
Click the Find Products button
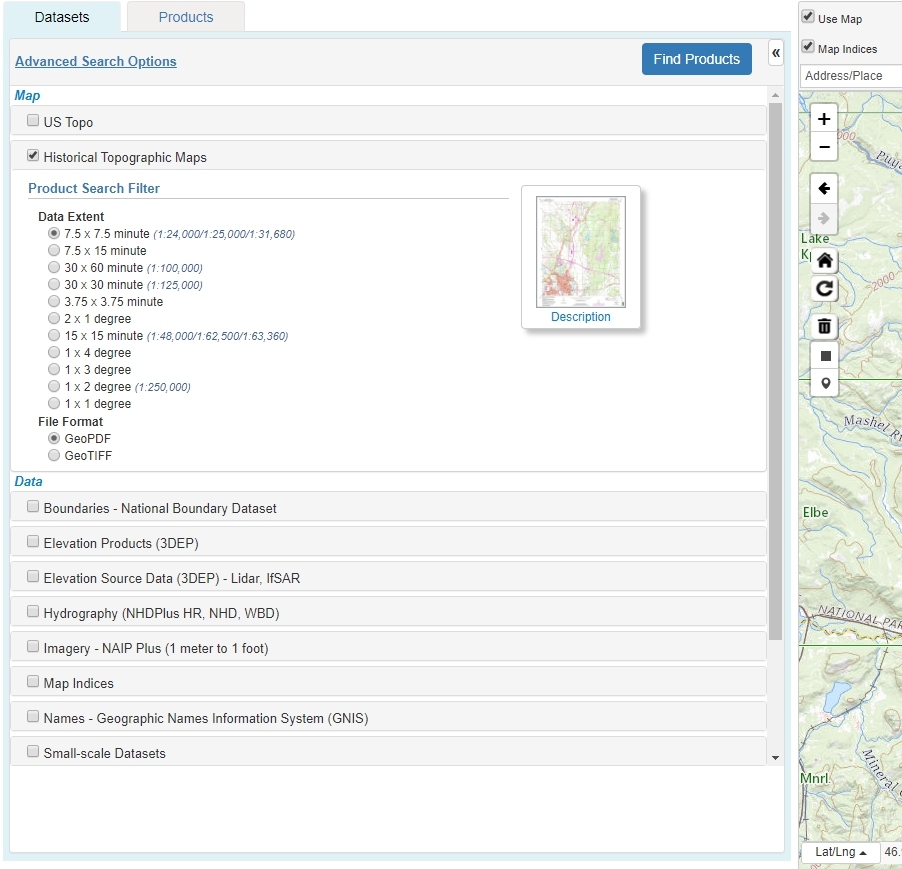[x=696, y=59]
